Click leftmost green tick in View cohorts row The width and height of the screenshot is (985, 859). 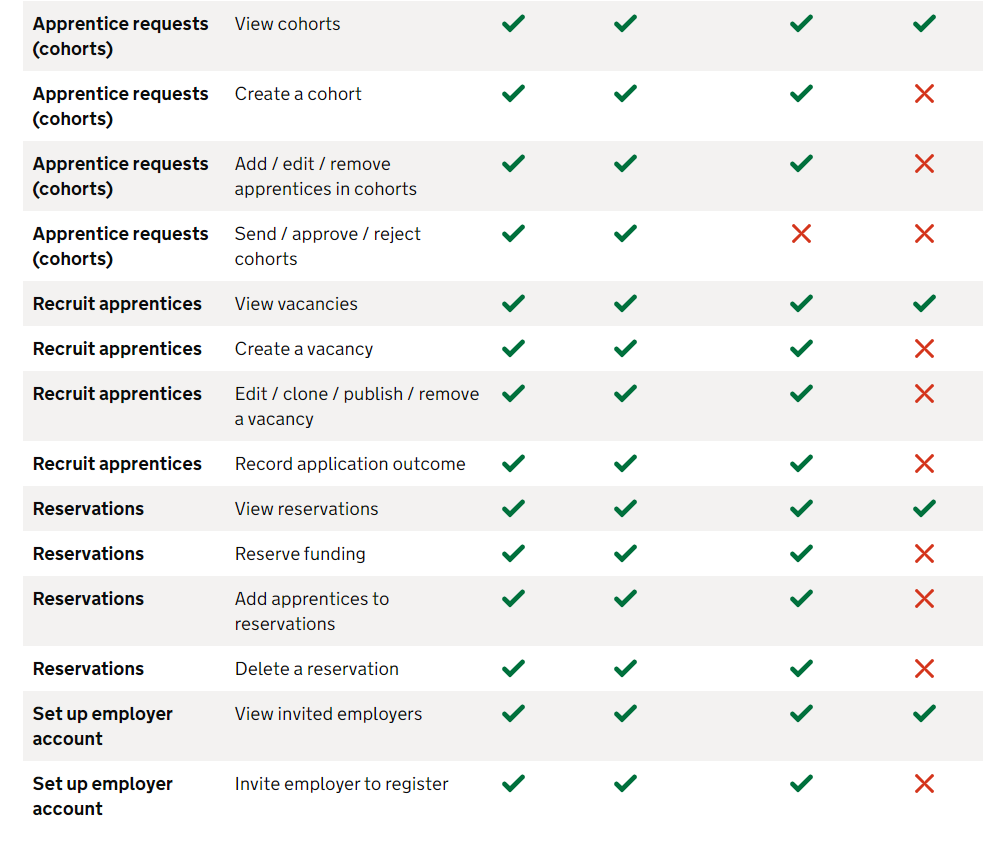(513, 23)
